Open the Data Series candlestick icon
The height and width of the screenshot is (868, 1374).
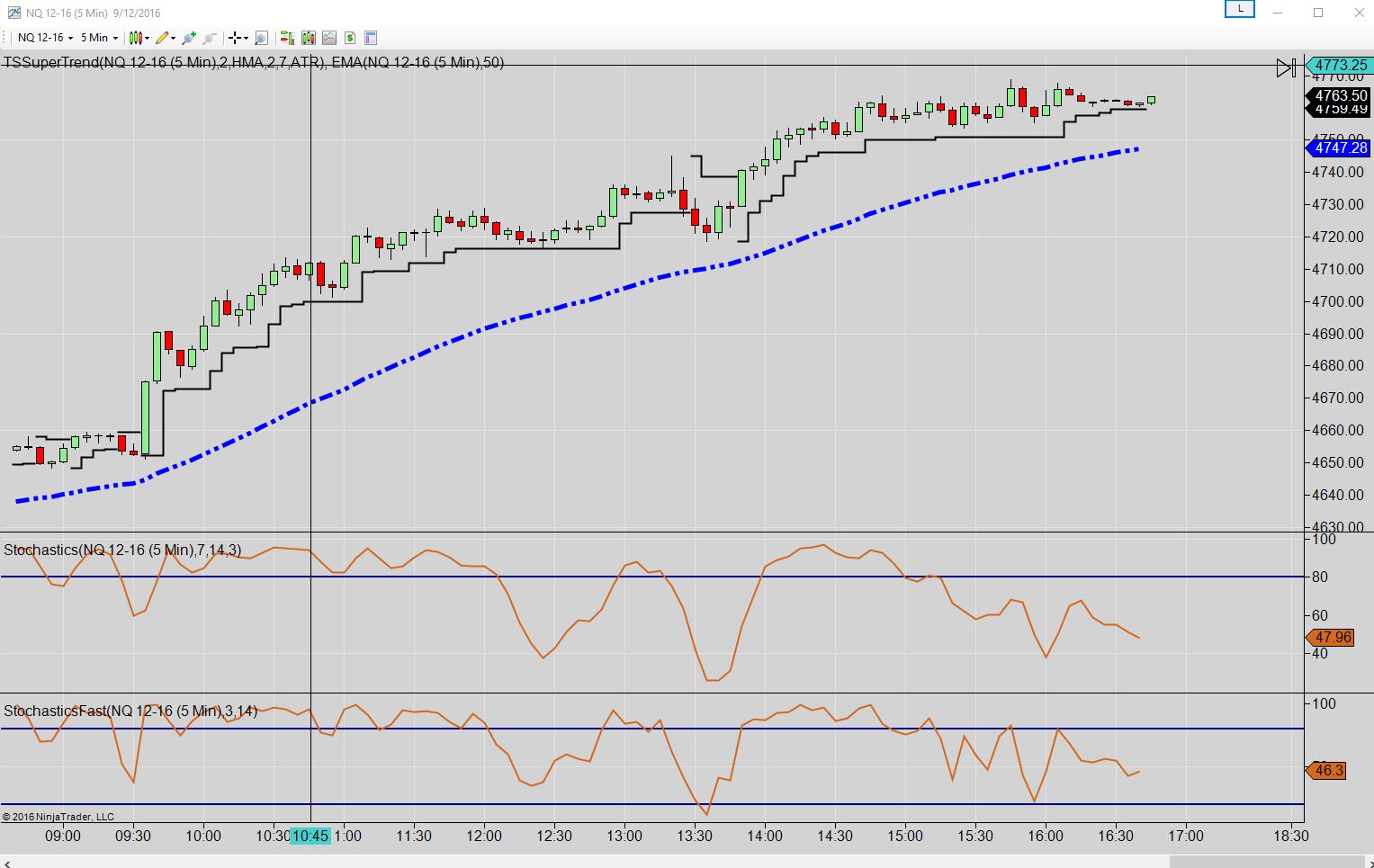[x=309, y=38]
